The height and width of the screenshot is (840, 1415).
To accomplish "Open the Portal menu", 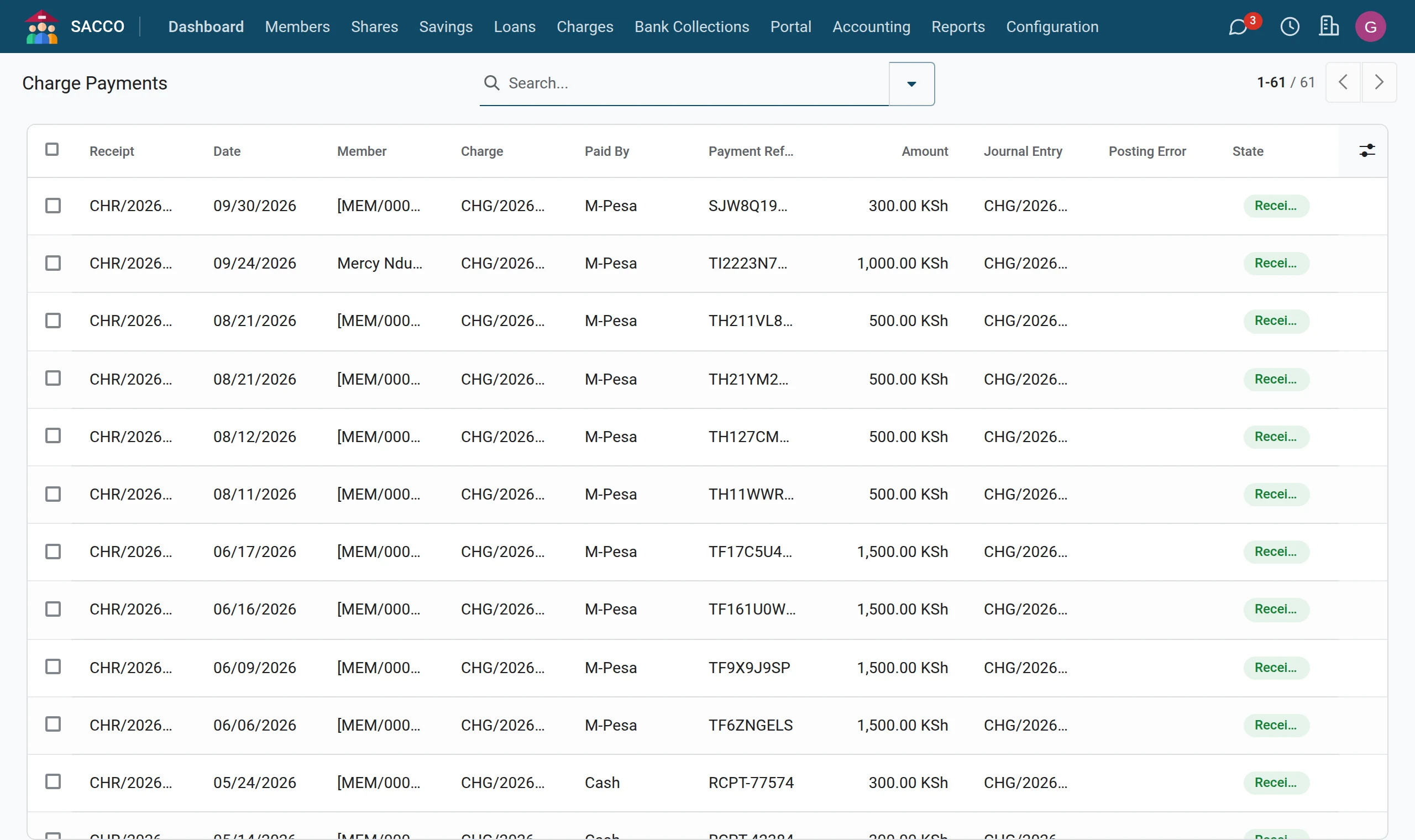I will (790, 27).
